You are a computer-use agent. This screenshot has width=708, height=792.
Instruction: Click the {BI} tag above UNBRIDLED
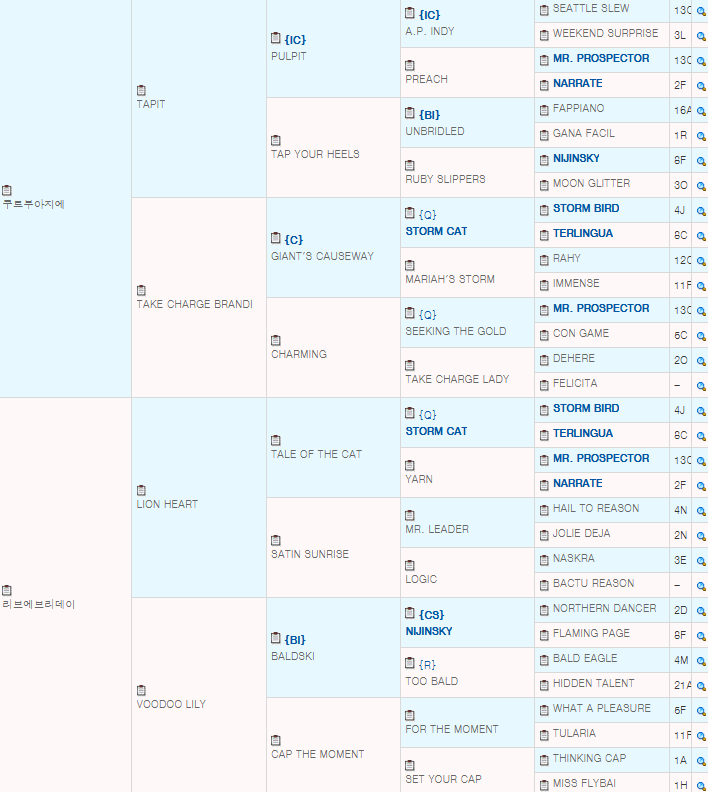coord(429,115)
